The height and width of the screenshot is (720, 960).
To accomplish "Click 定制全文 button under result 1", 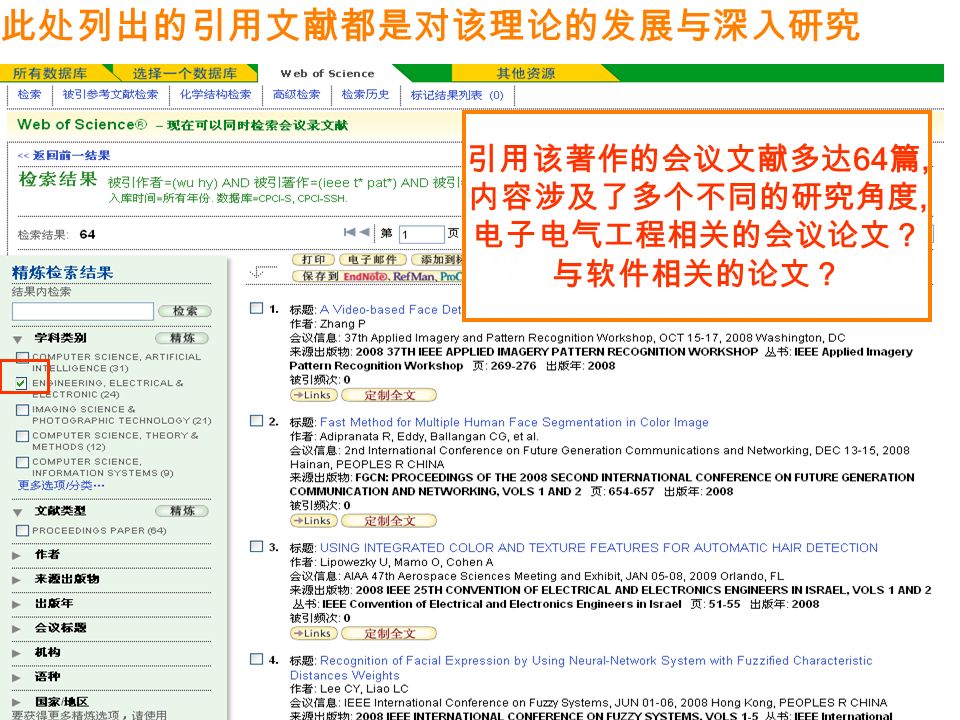I will [x=389, y=396].
